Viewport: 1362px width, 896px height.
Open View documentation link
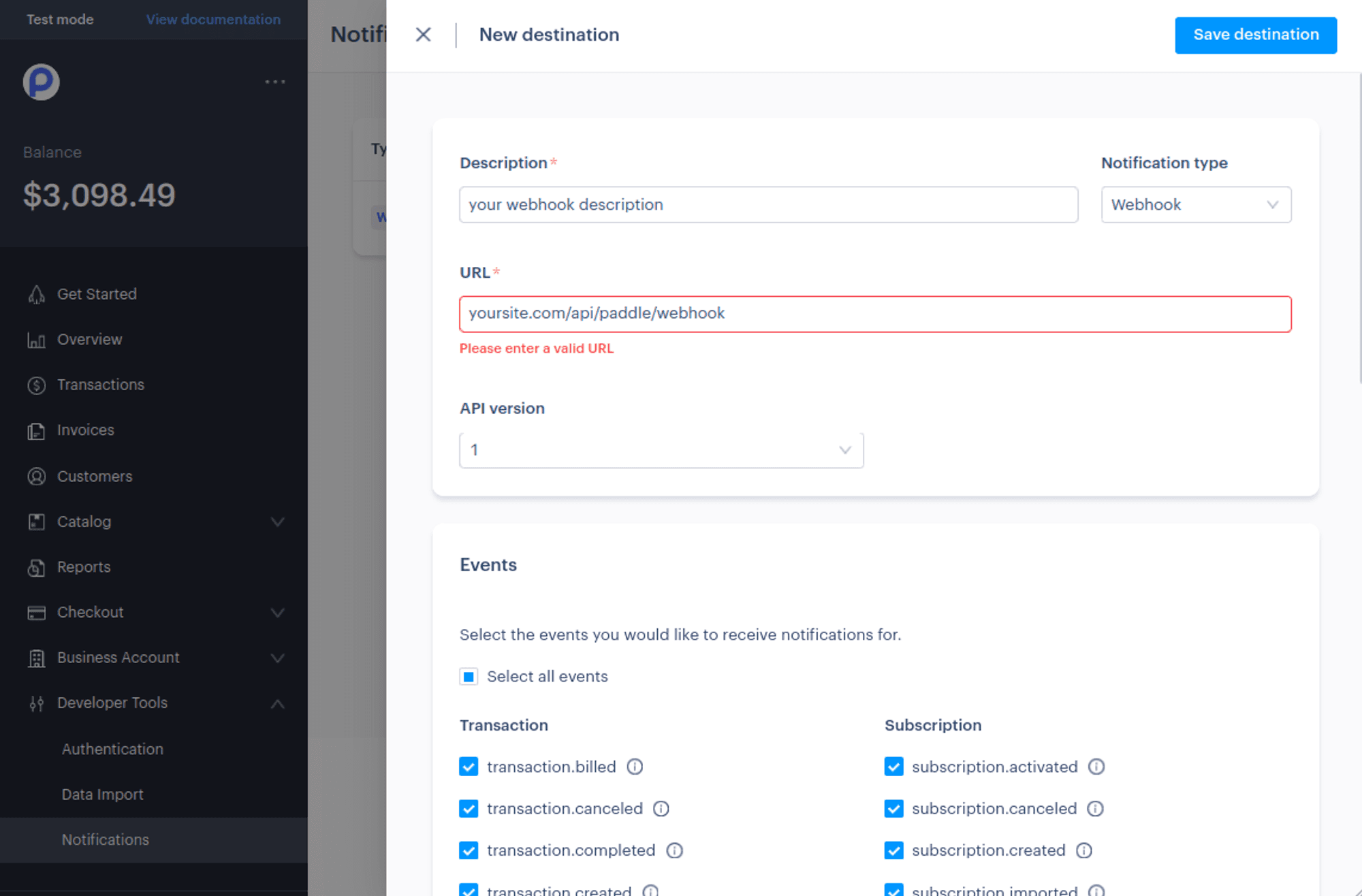point(213,19)
